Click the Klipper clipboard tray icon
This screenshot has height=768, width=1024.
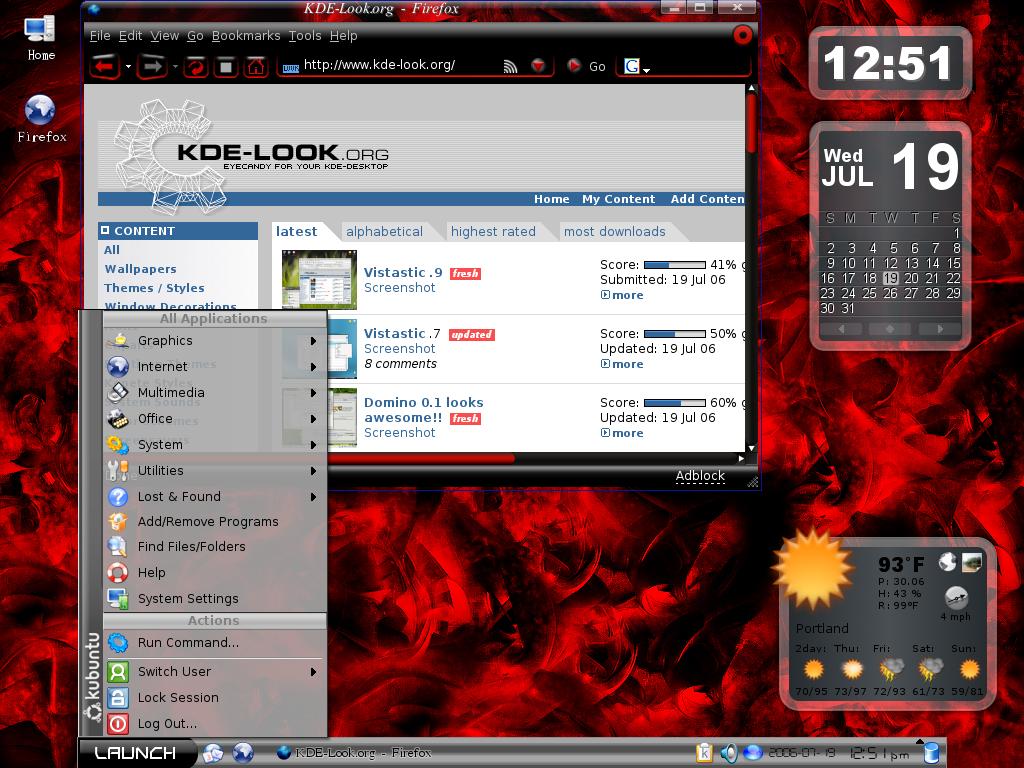coord(704,753)
